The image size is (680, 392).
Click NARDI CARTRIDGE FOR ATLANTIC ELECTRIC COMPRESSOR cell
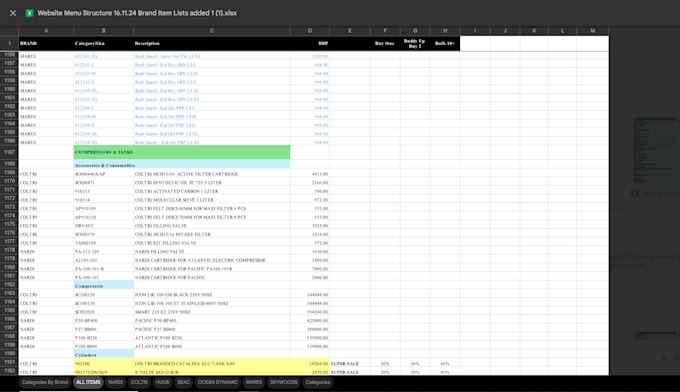click(x=212, y=260)
